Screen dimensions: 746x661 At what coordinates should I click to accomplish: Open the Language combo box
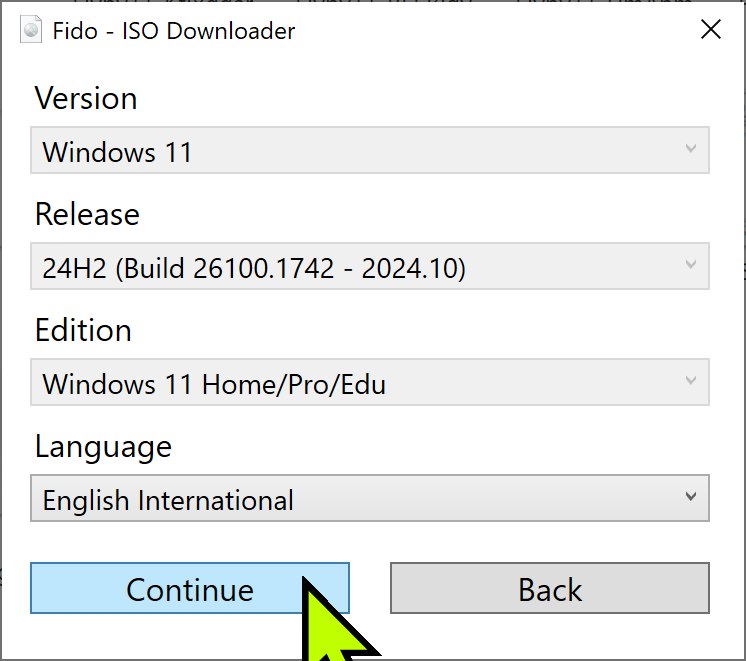(x=369, y=499)
